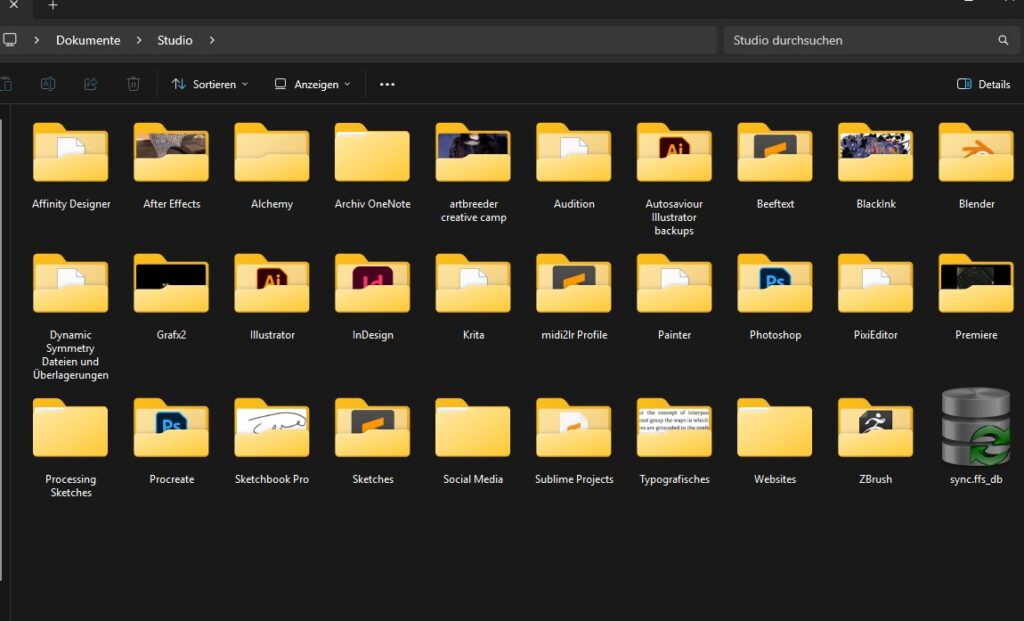
Task: Open the artbreeder creative camp folder
Action: point(473,152)
